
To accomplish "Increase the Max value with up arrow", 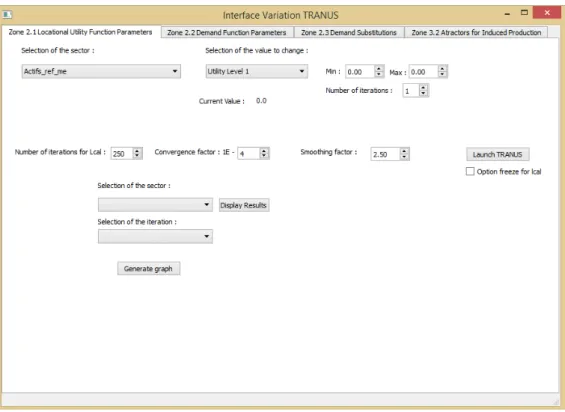I will (443, 68).
